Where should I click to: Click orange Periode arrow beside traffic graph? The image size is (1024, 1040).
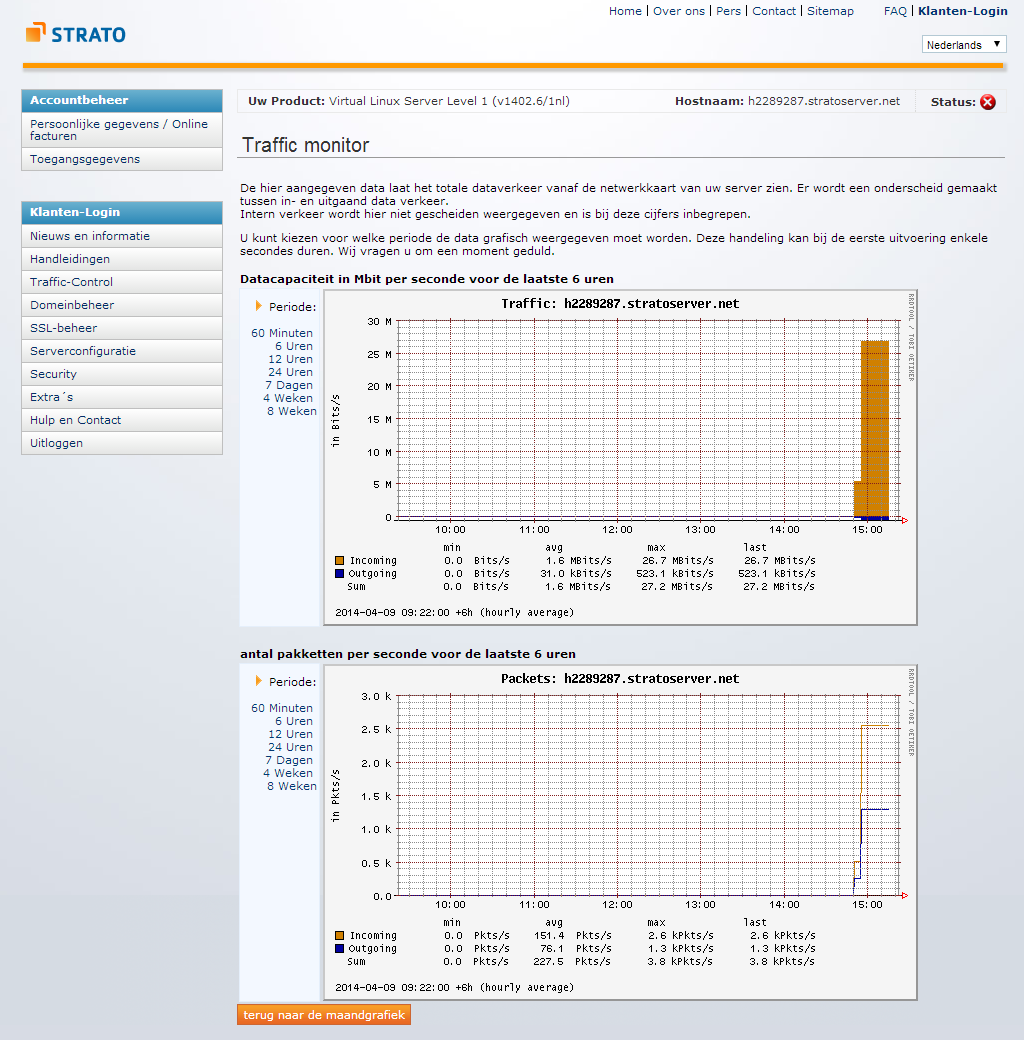[x=259, y=306]
